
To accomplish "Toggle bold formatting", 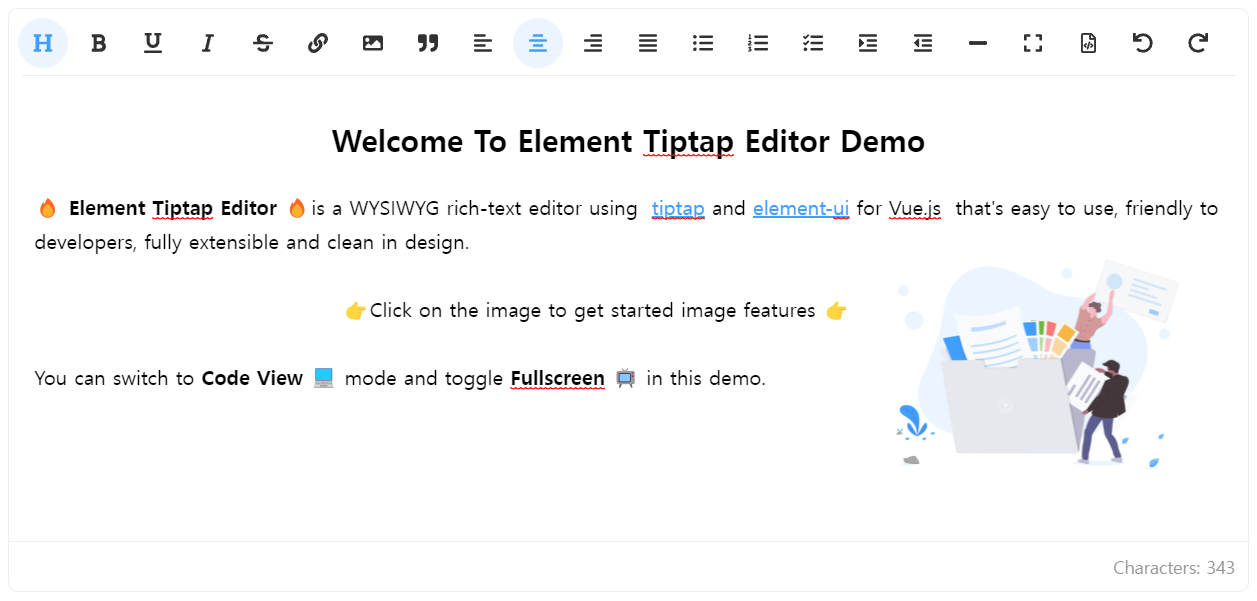I will tap(98, 43).
